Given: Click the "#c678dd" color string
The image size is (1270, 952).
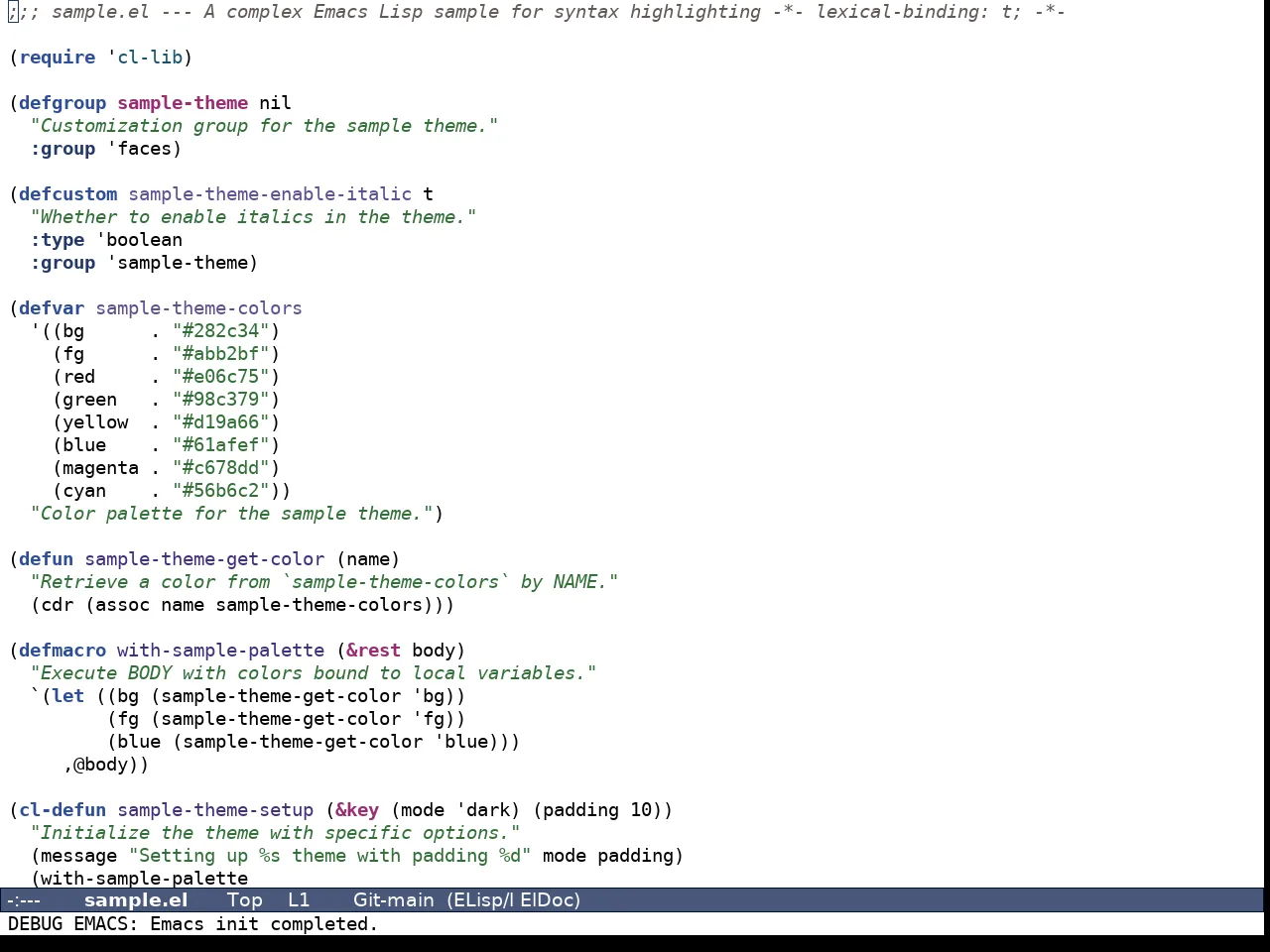Looking at the screenshot, I should (221, 468).
